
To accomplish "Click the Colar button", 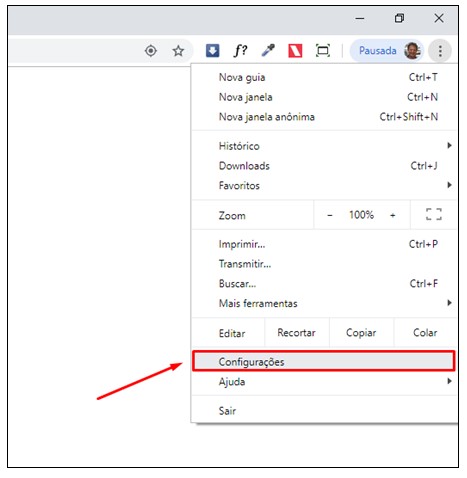I will tap(425, 333).
